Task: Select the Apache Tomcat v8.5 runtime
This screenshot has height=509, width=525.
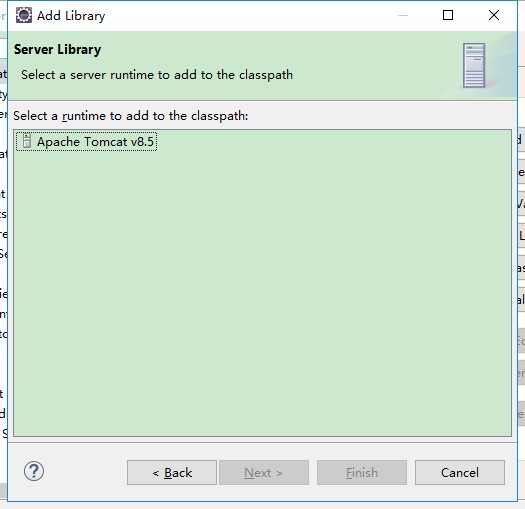Action: point(86,142)
